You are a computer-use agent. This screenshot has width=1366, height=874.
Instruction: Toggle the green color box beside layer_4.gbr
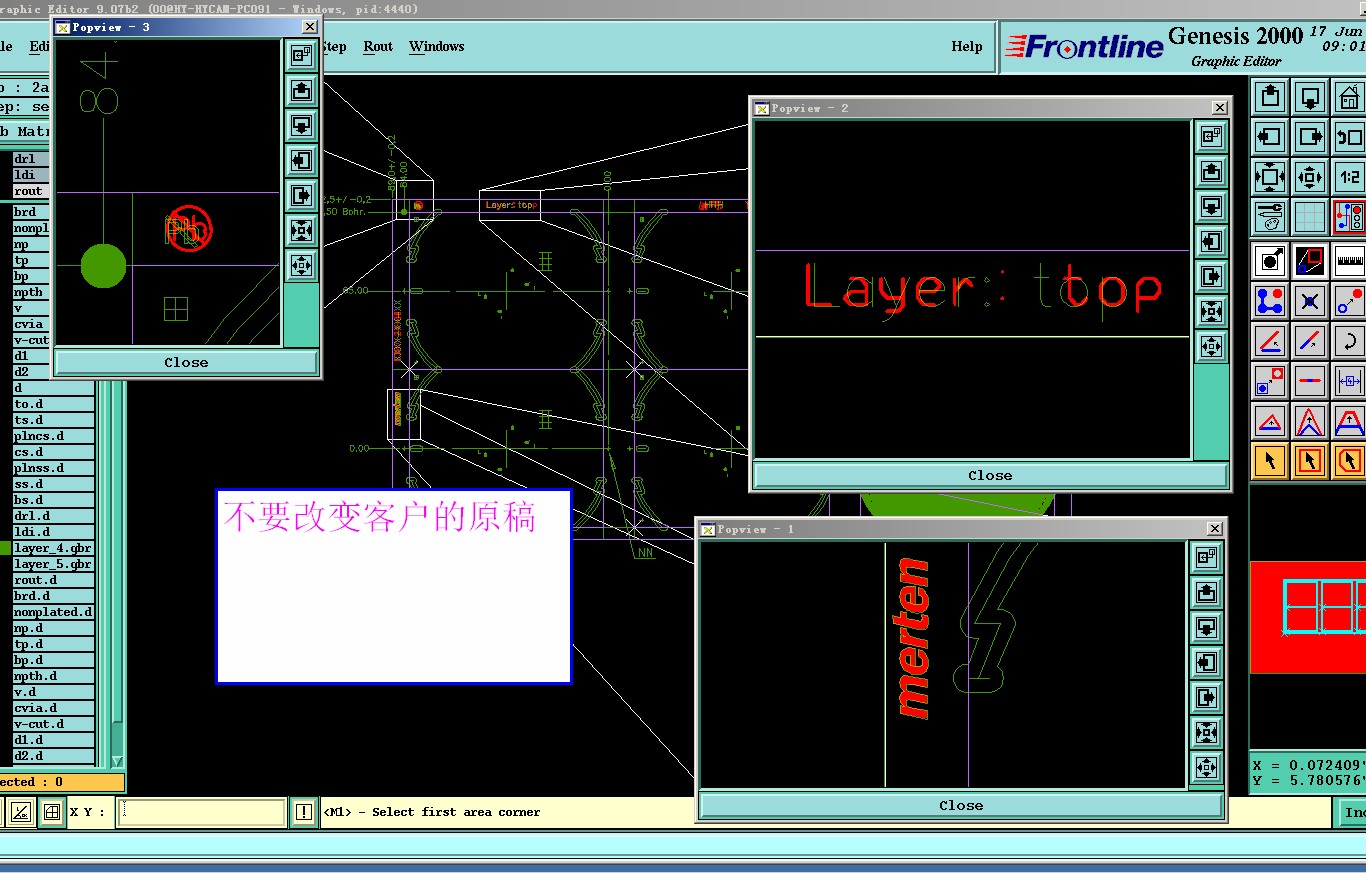pos(5,548)
